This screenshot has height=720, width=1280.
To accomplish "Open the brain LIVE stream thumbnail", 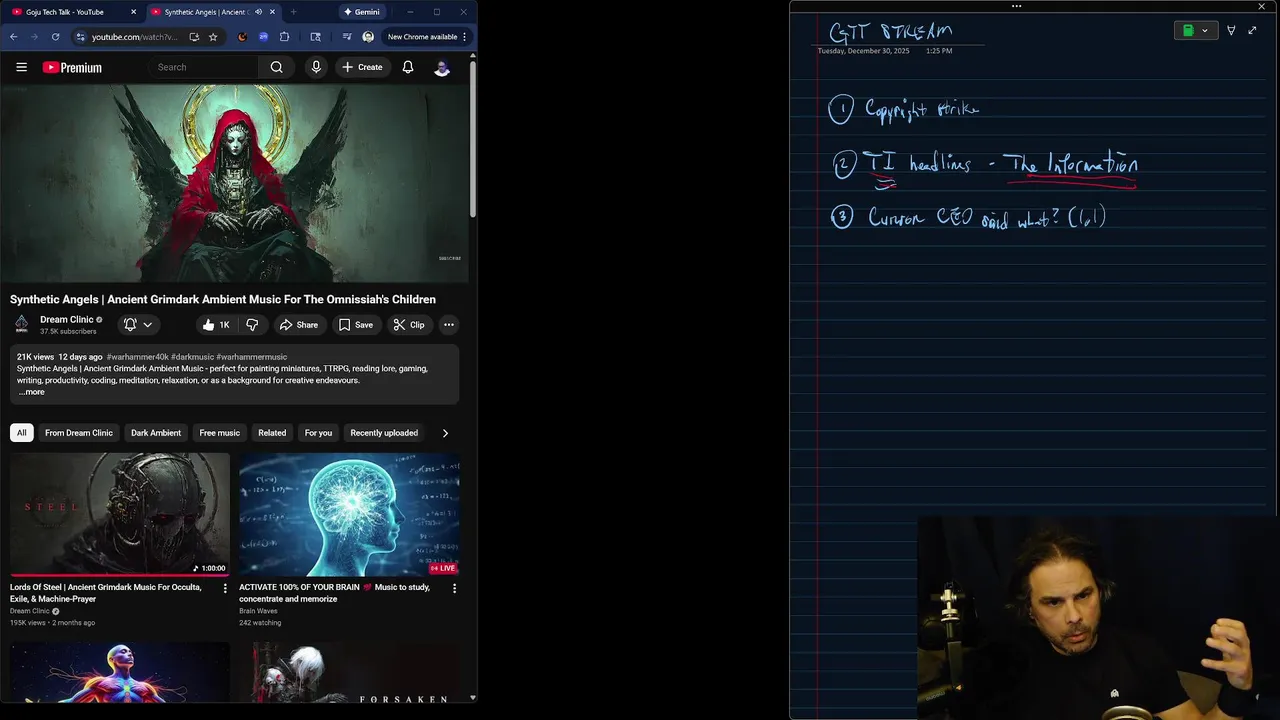I will click(x=349, y=515).
